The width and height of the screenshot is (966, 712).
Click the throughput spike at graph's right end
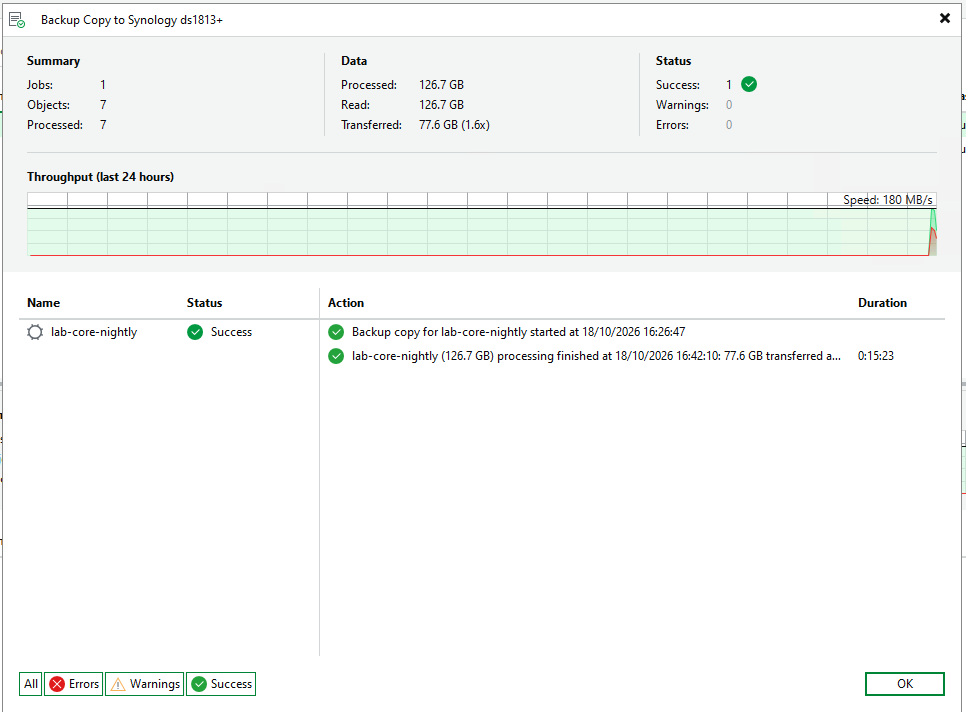click(x=933, y=233)
